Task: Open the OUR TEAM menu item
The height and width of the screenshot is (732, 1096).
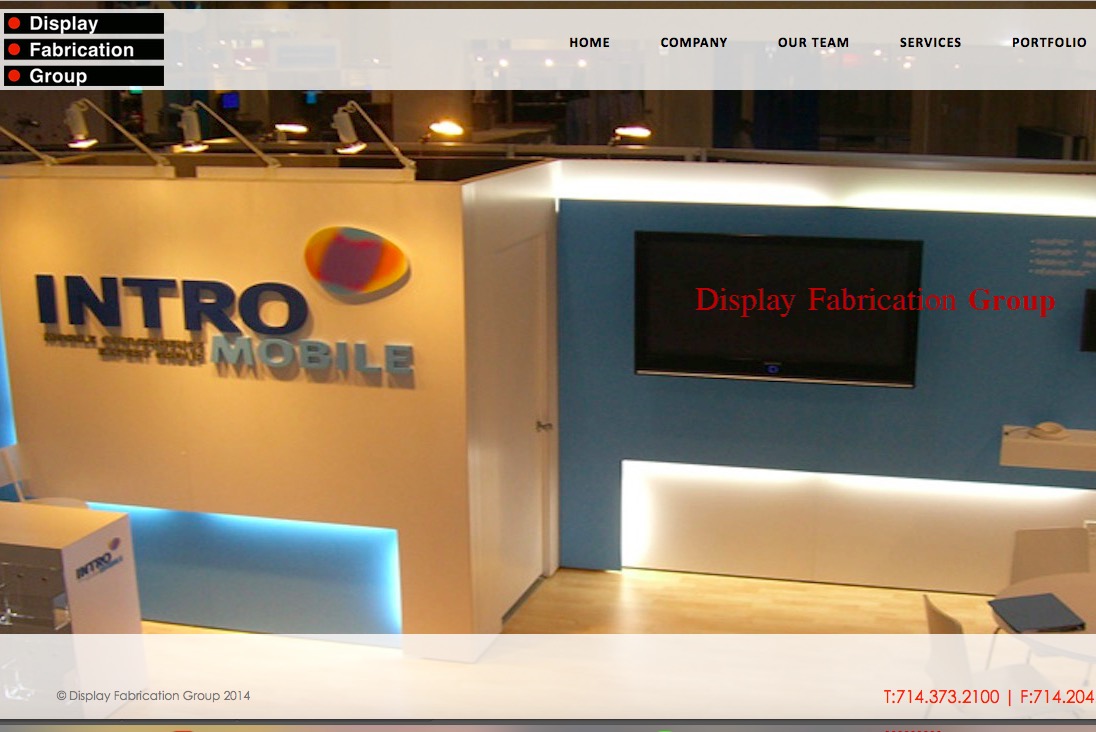Action: click(x=813, y=43)
